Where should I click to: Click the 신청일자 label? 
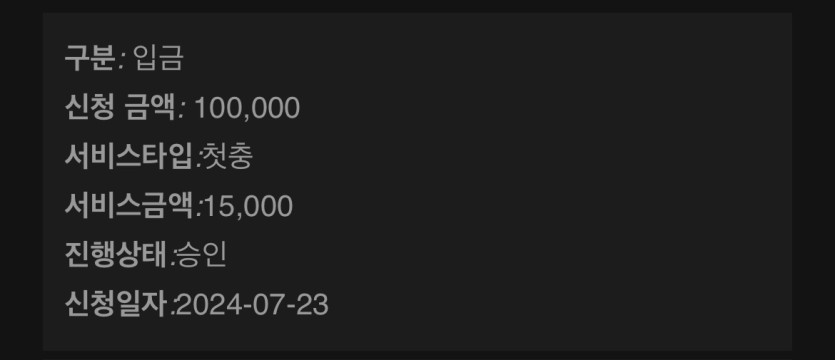click(x=116, y=305)
